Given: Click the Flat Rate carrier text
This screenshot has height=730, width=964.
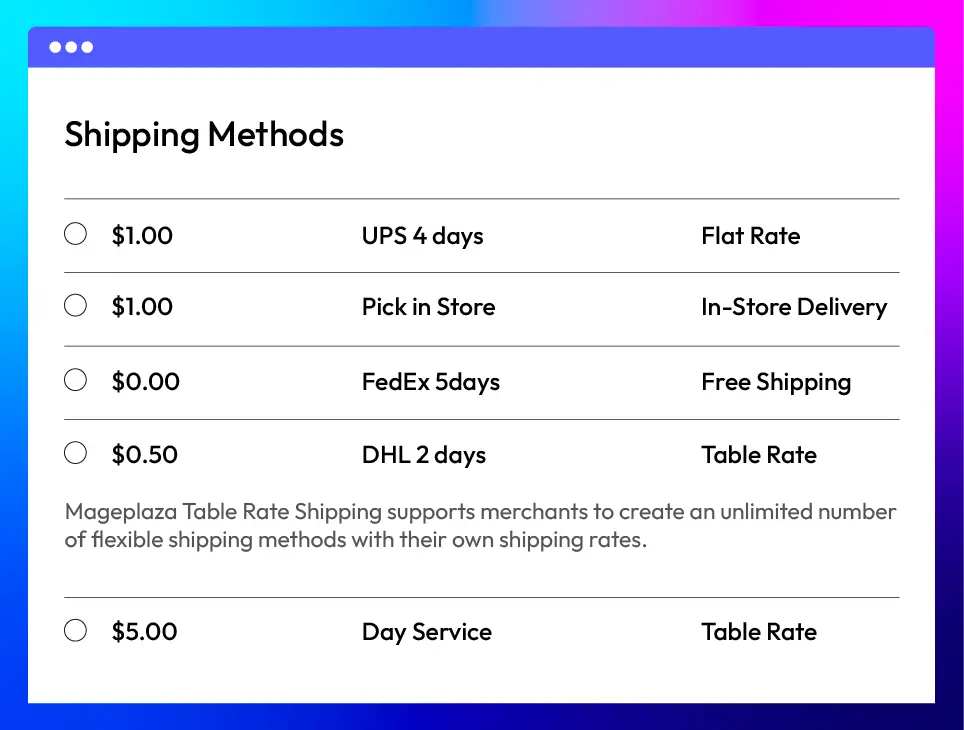Looking at the screenshot, I should click(751, 236).
